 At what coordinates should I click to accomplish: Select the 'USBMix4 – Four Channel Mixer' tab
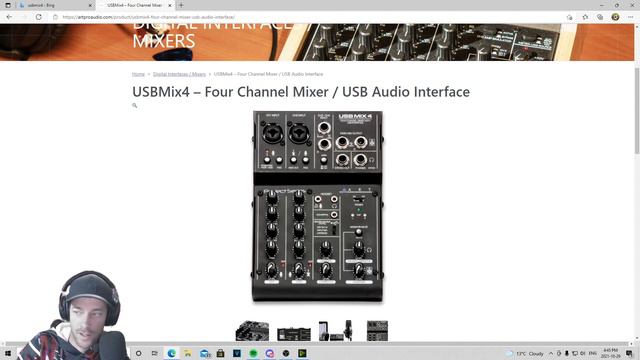(x=134, y=5)
